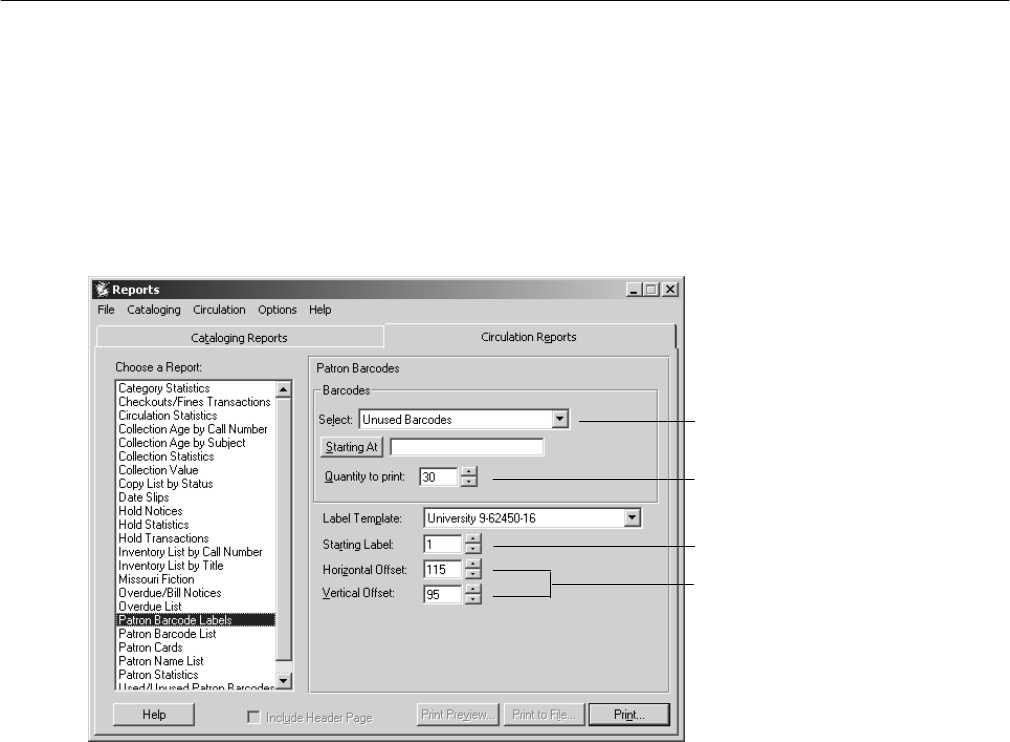Screen dimensions: 1010x742
Task: Open the Cataloging menu
Action: click(153, 310)
